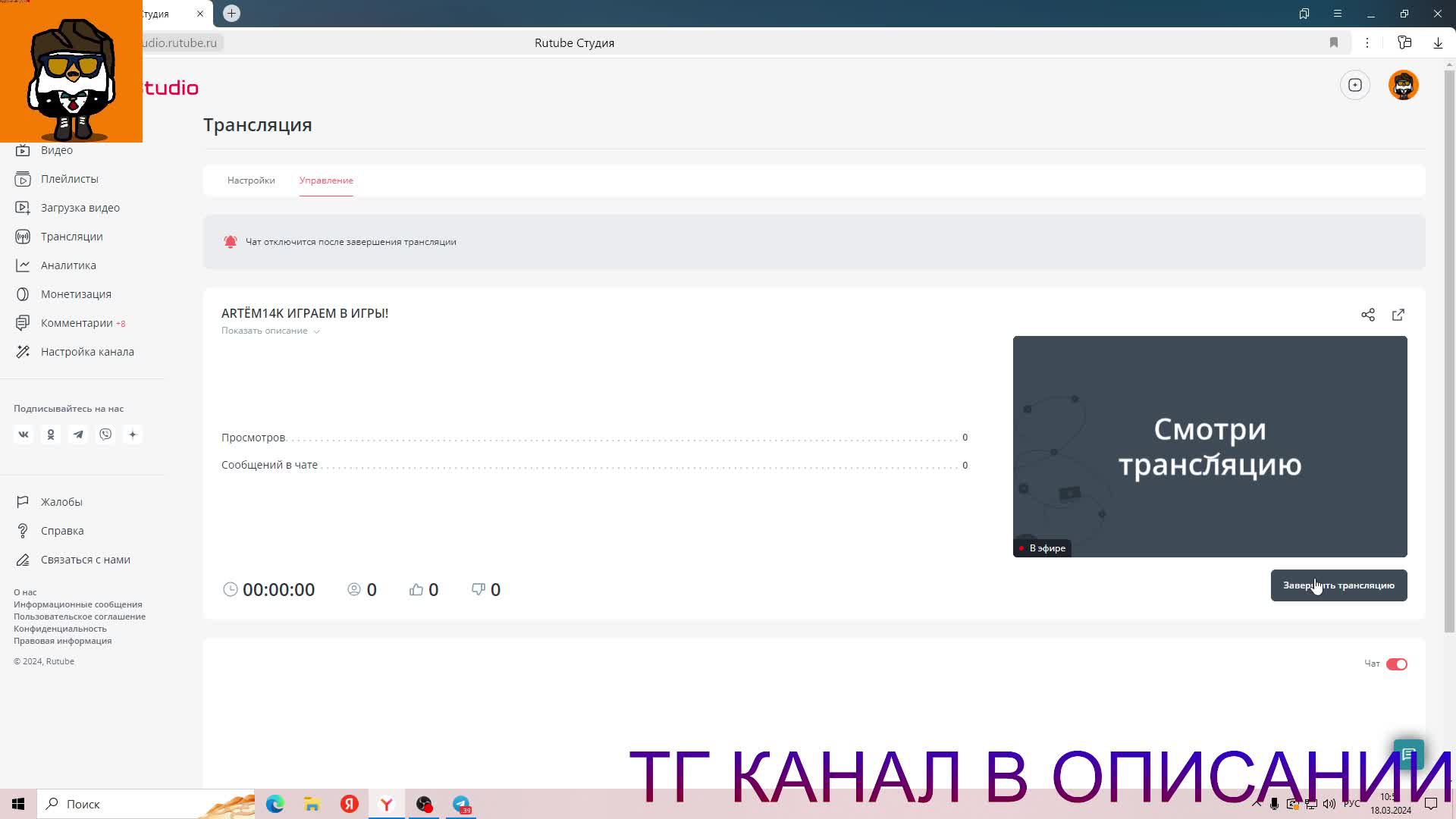Viewport: 1456px width, 819px height.
Task: Open File Explorer from taskbar
Action: point(312,804)
